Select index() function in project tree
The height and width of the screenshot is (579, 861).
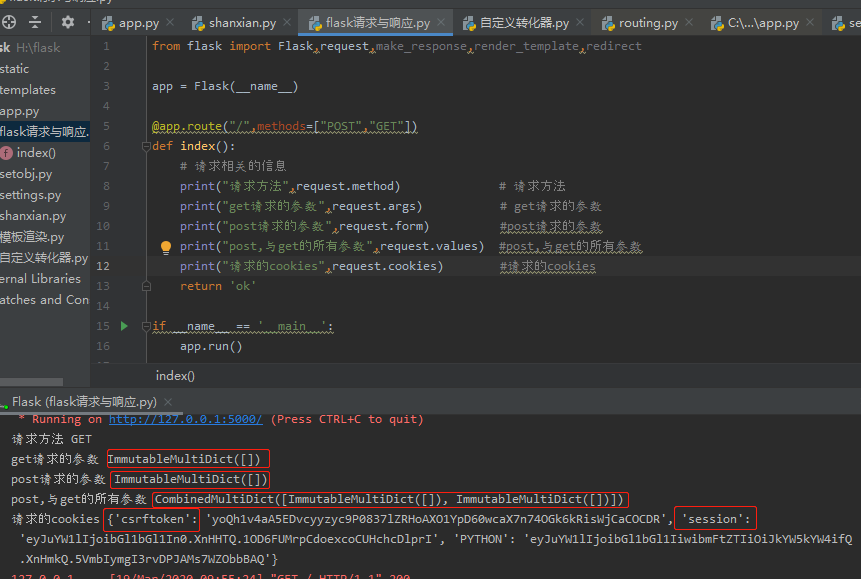click(x=36, y=153)
